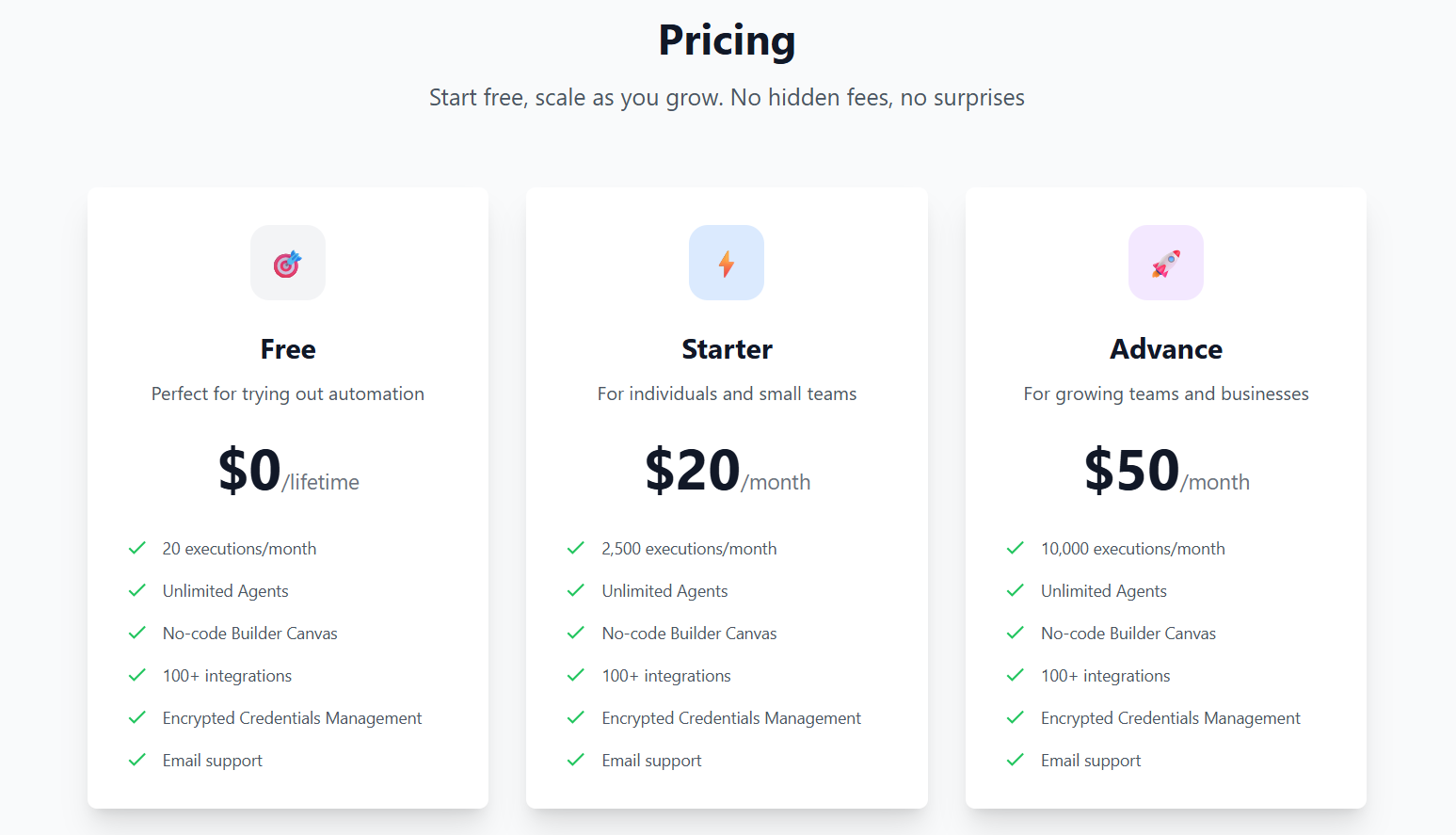Click checkmark beside 10,000 executions/month

[1016, 548]
